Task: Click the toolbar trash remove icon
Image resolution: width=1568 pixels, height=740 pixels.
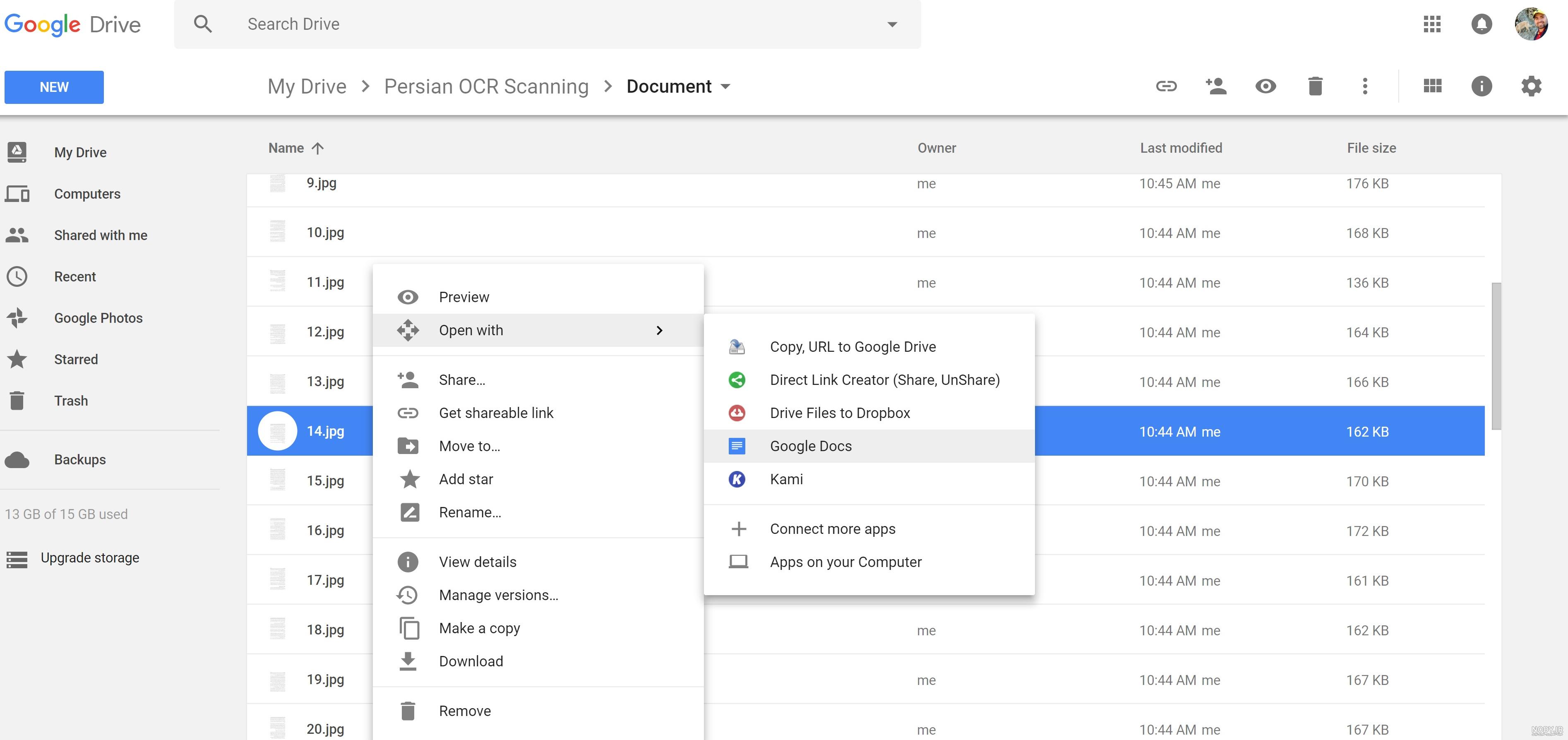Action: pyautogui.click(x=1316, y=86)
